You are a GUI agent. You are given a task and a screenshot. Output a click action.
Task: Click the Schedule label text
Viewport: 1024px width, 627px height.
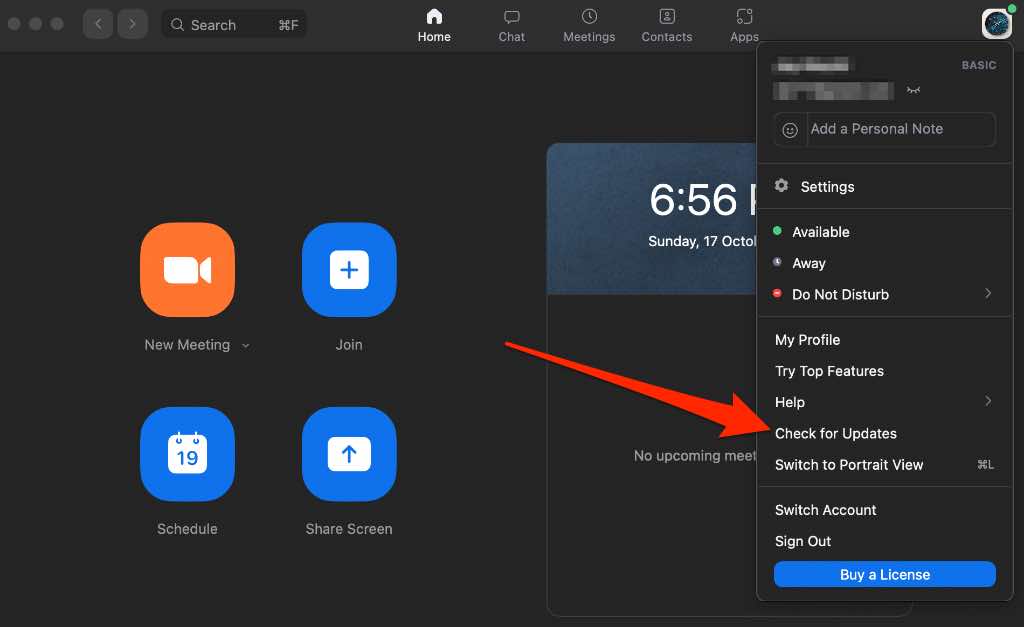187,529
